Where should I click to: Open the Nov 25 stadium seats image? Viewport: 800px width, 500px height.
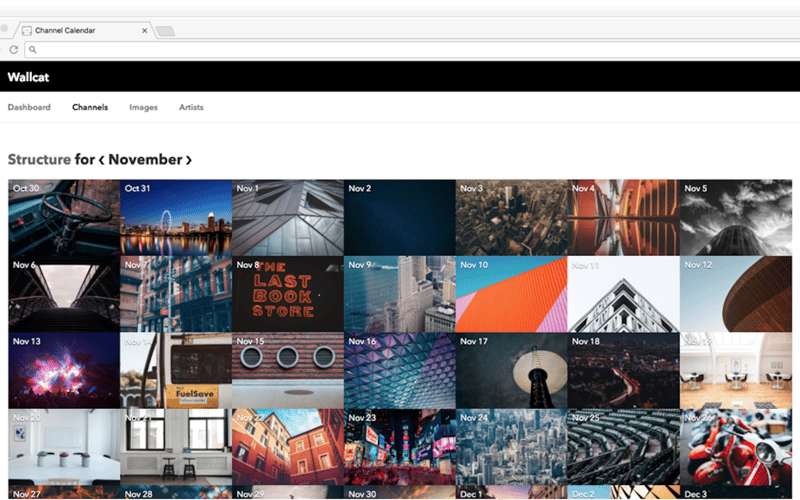tap(623, 446)
